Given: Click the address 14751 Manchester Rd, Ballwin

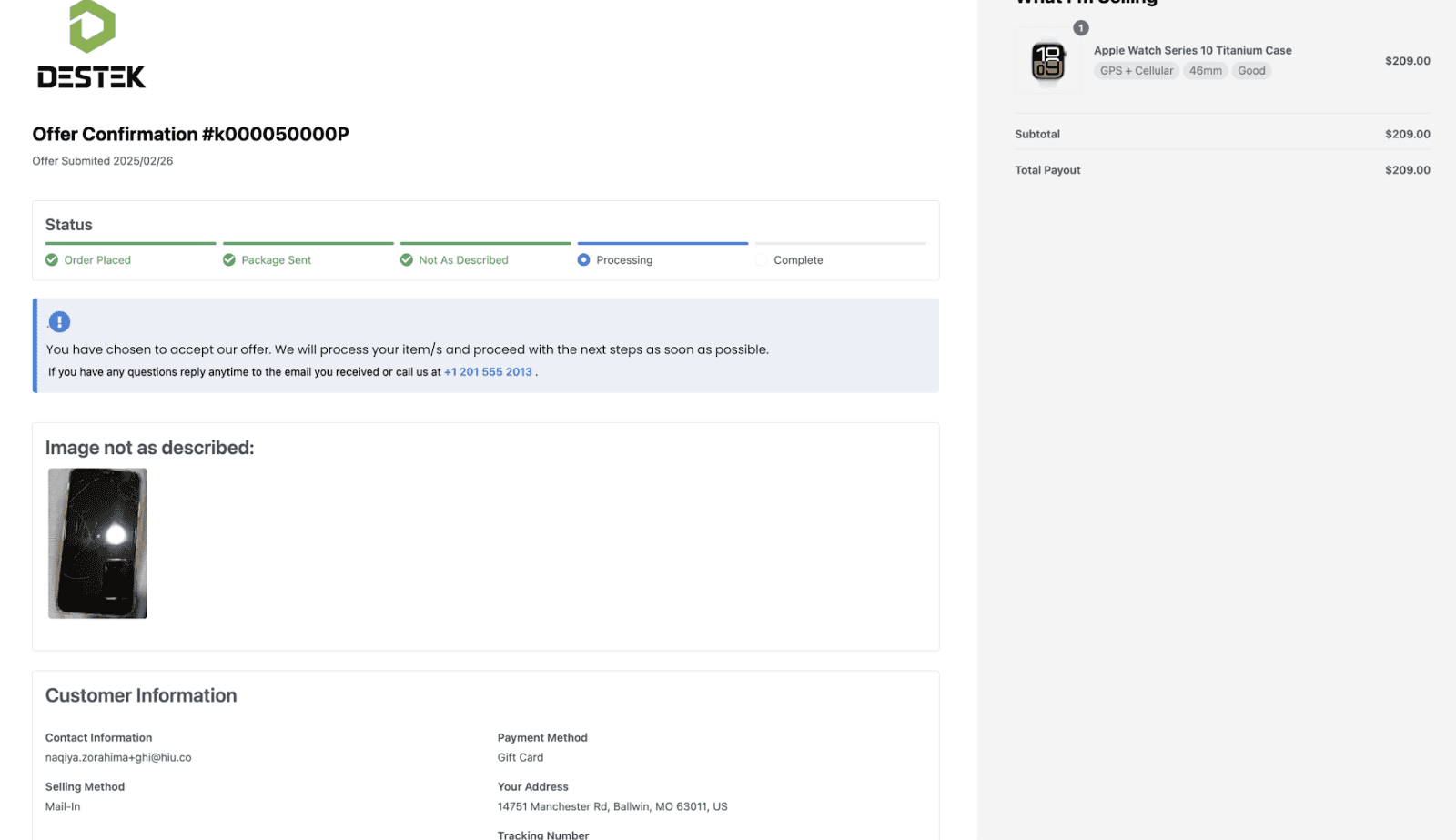Looking at the screenshot, I should tap(612, 806).
